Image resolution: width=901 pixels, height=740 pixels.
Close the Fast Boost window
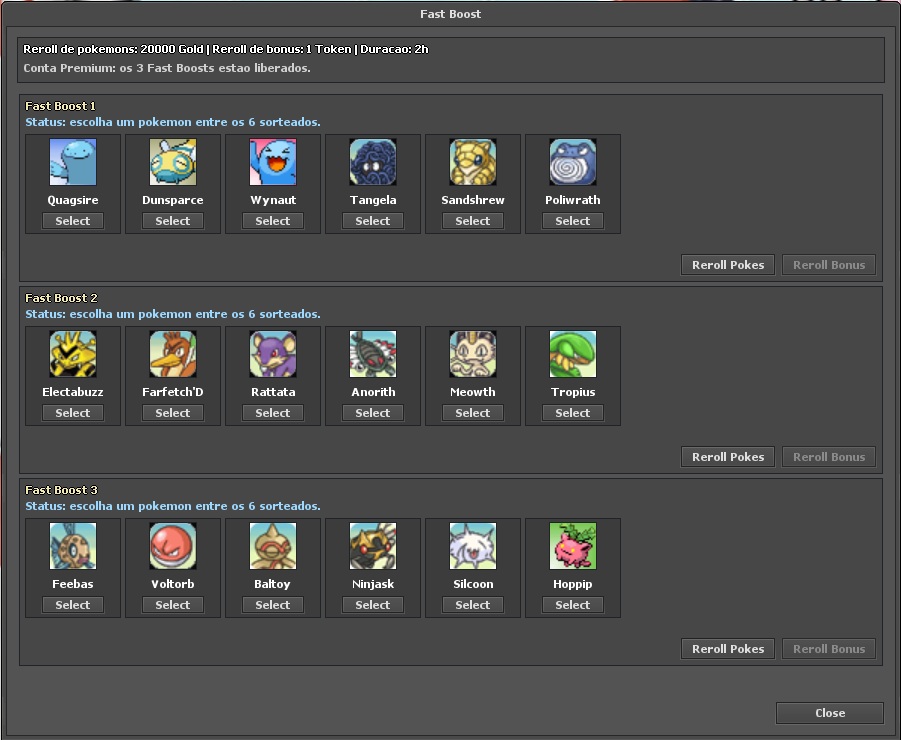[x=829, y=712]
